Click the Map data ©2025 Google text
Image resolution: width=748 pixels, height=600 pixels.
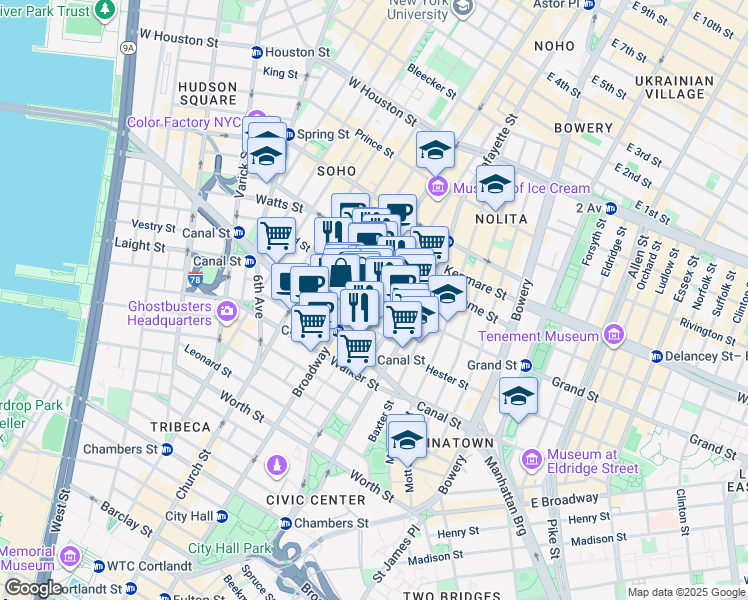685,592
